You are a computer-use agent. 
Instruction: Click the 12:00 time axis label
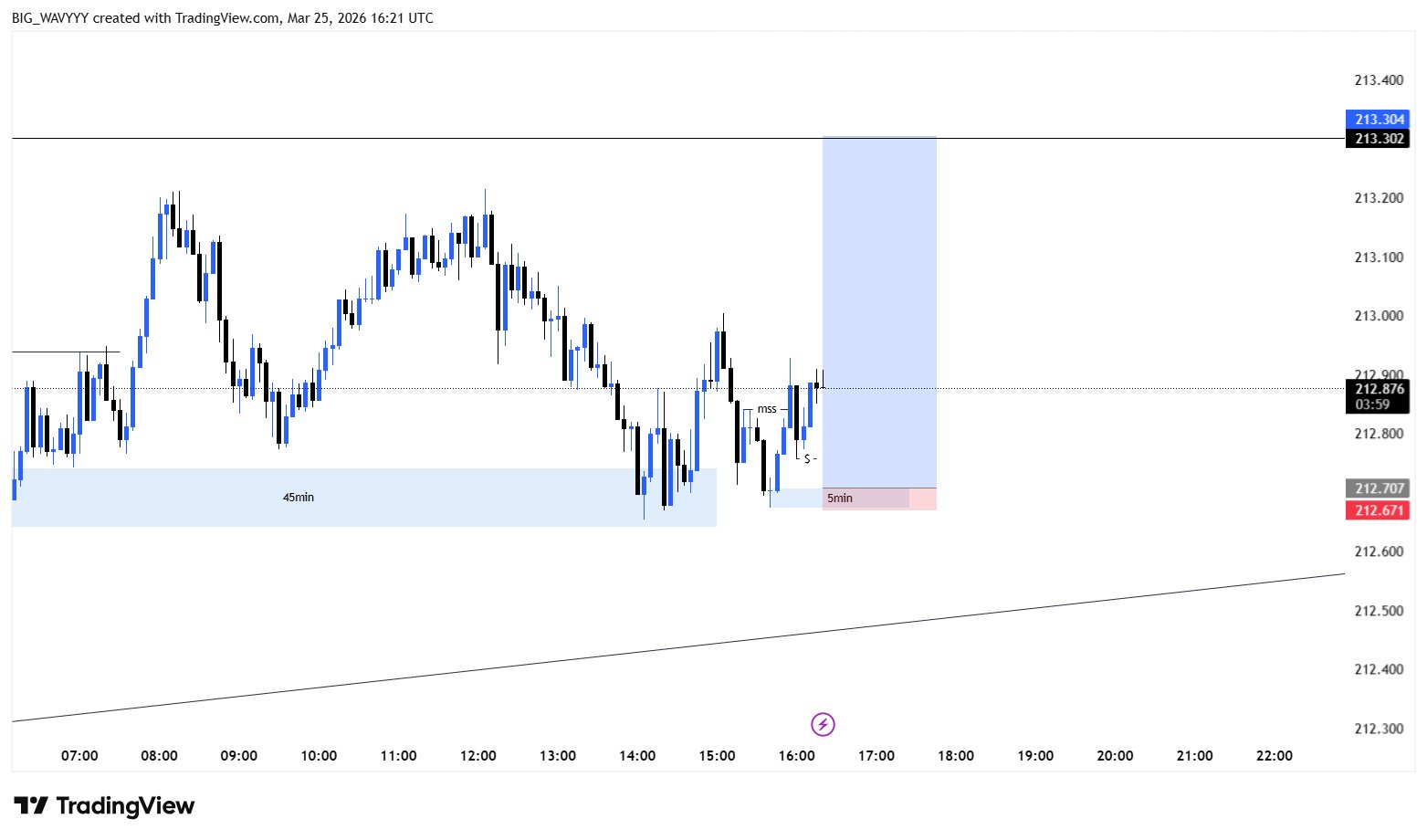tap(478, 756)
